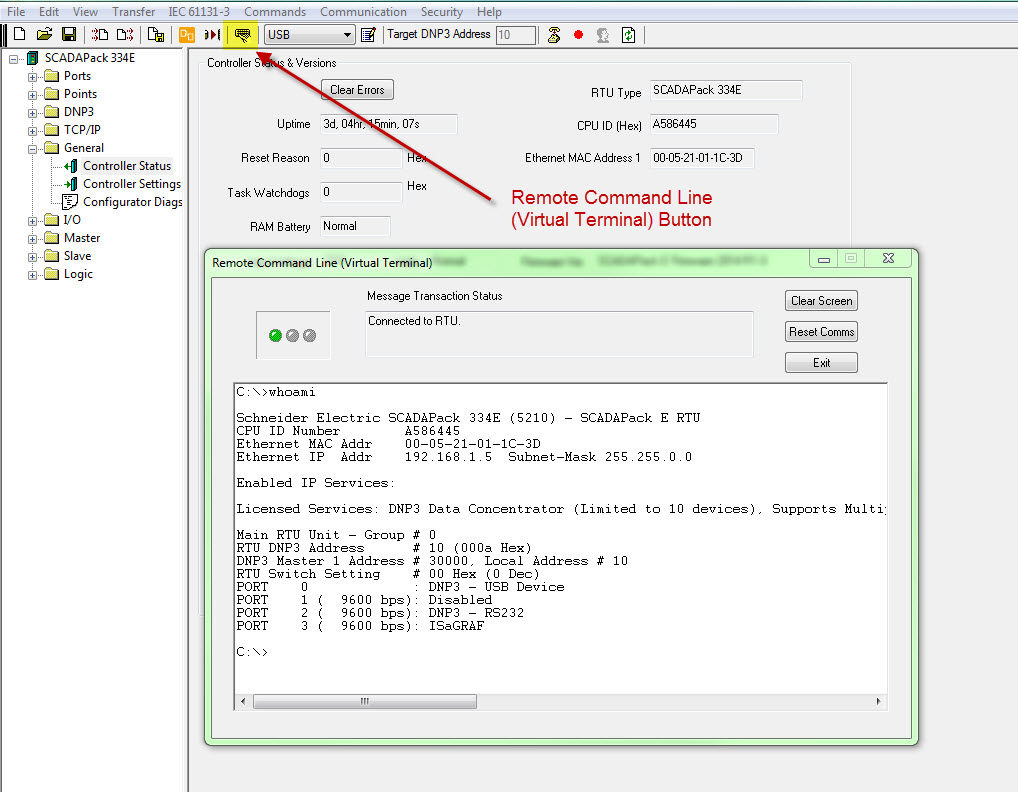Expand the TCP/IP folder

[32, 130]
